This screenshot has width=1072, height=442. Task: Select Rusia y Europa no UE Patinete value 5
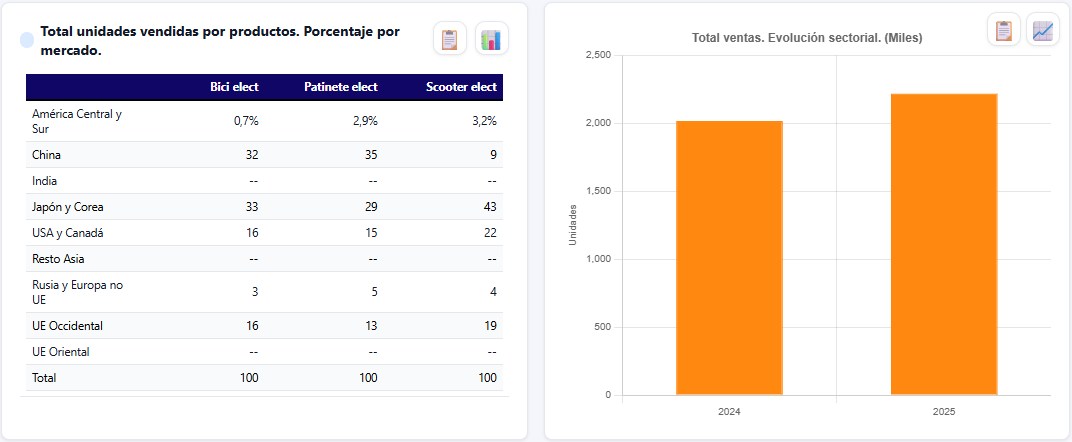(x=374, y=292)
